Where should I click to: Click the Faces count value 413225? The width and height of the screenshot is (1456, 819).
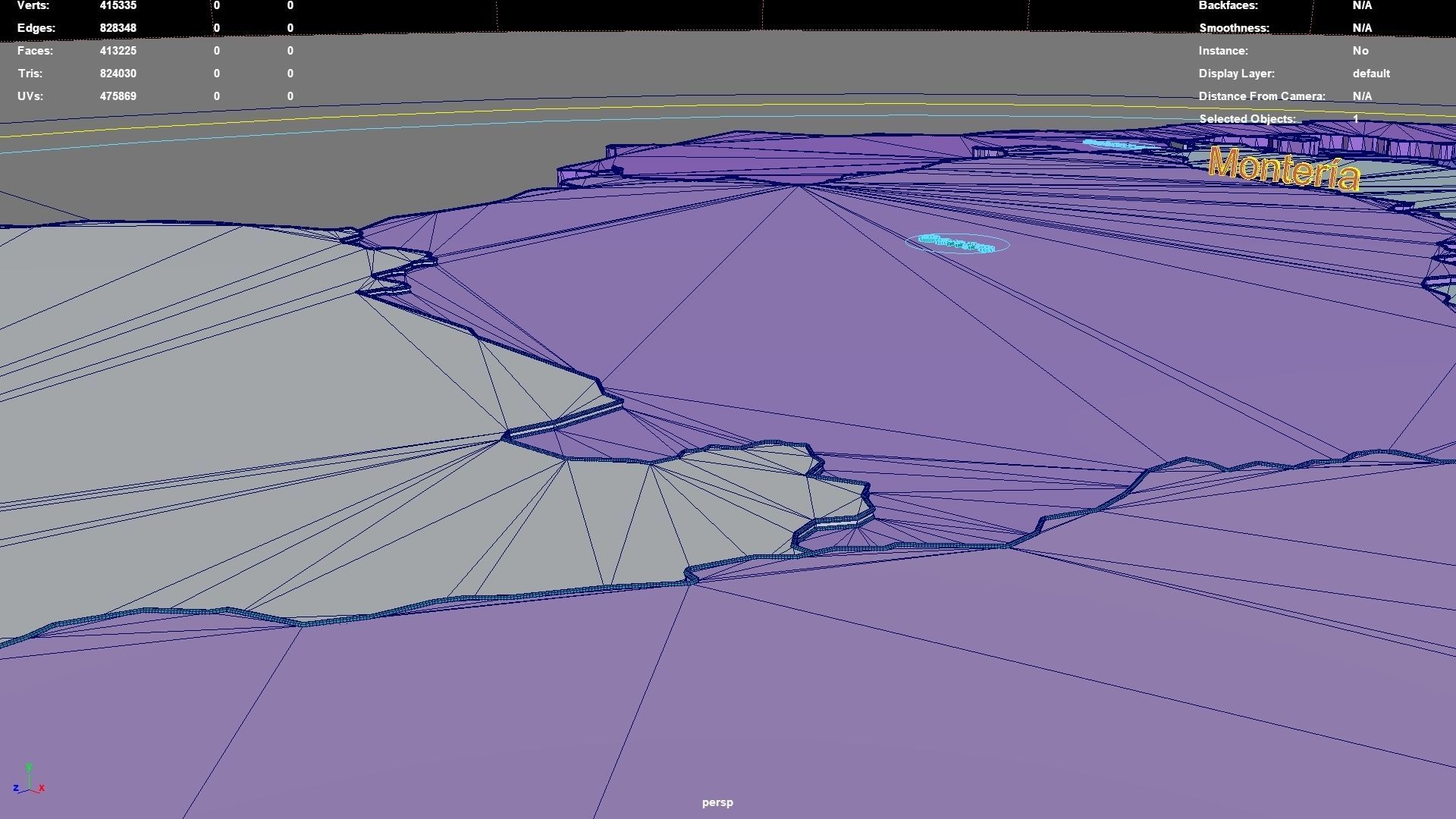click(118, 51)
